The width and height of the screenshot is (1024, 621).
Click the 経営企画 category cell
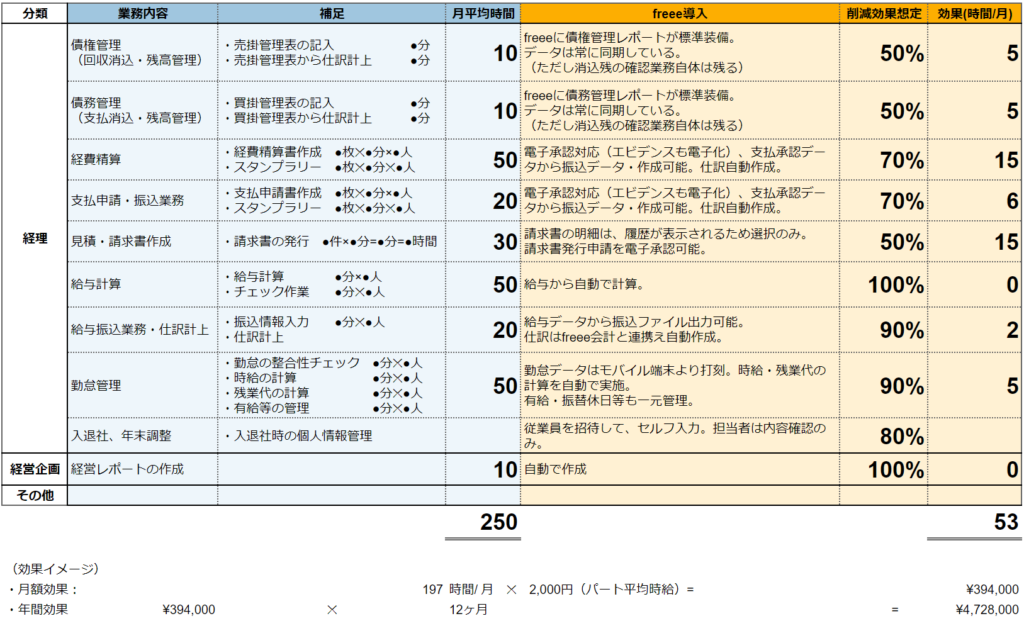(34, 468)
